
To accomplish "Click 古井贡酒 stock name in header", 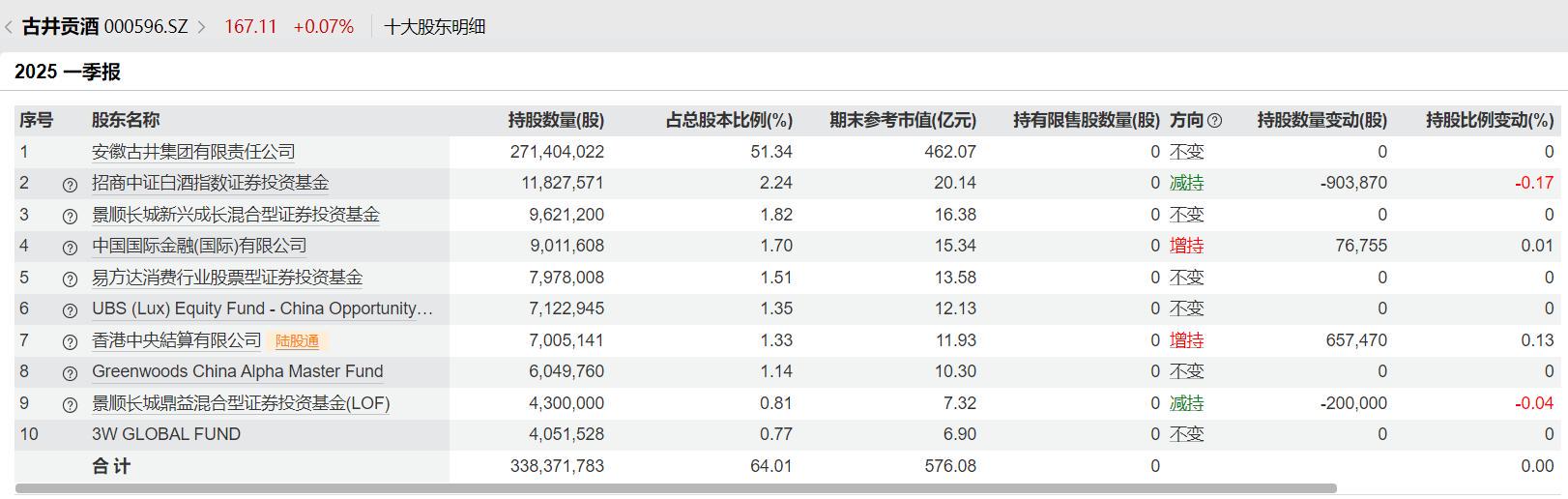I will (x=60, y=27).
